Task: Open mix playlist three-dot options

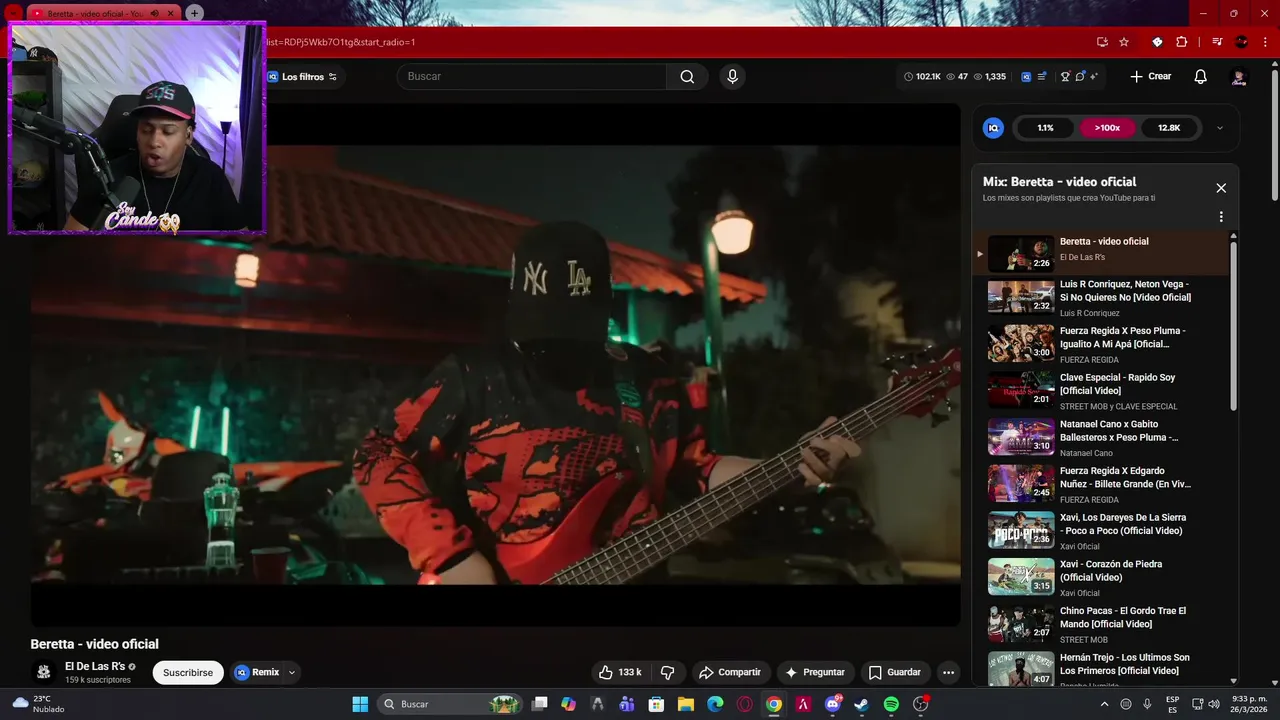Action: tap(1221, 217)
